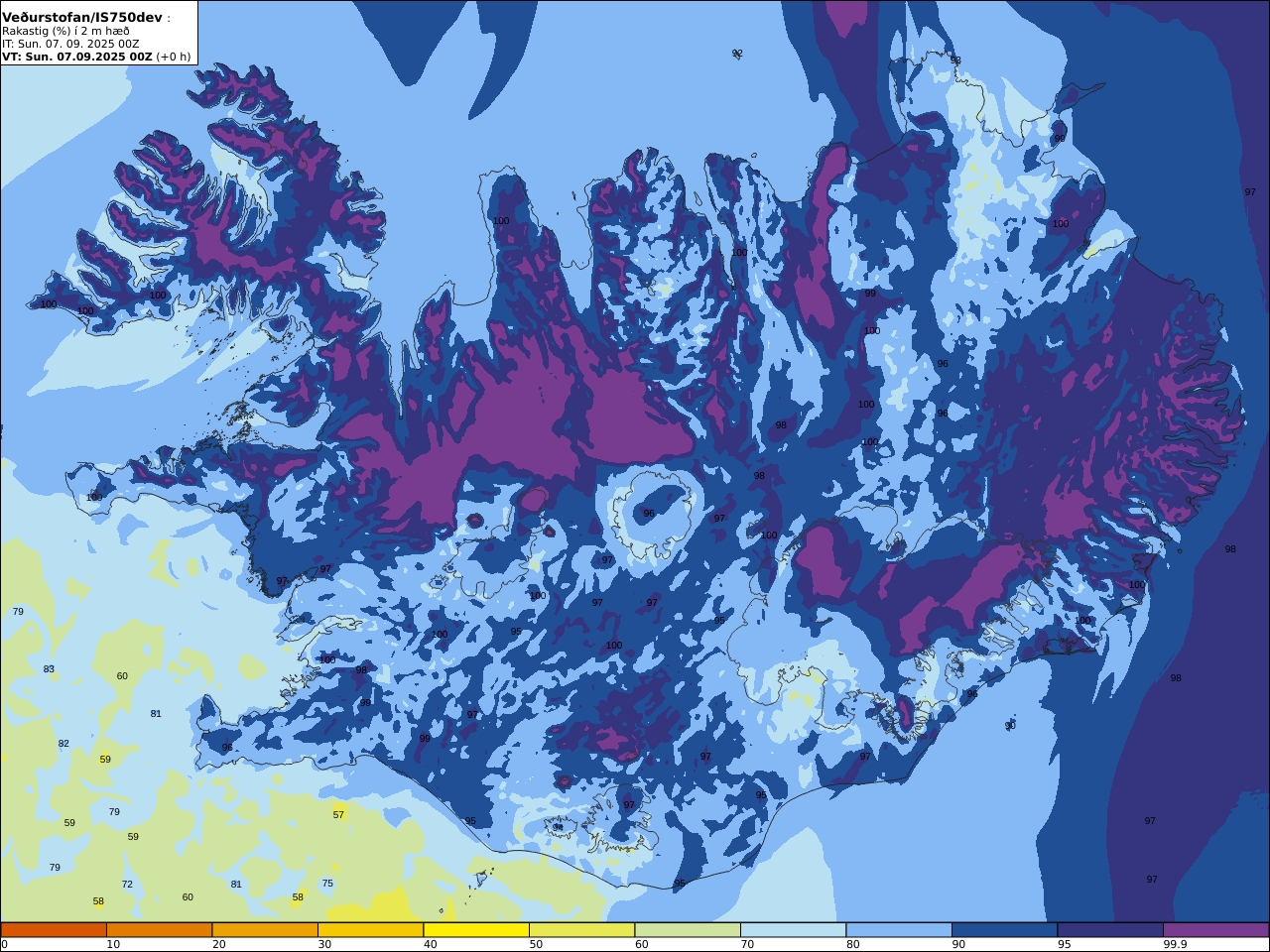This screenshot has width=1270, height=952.
Task: Click the legend tick label '70'
Action: [747, 945]
